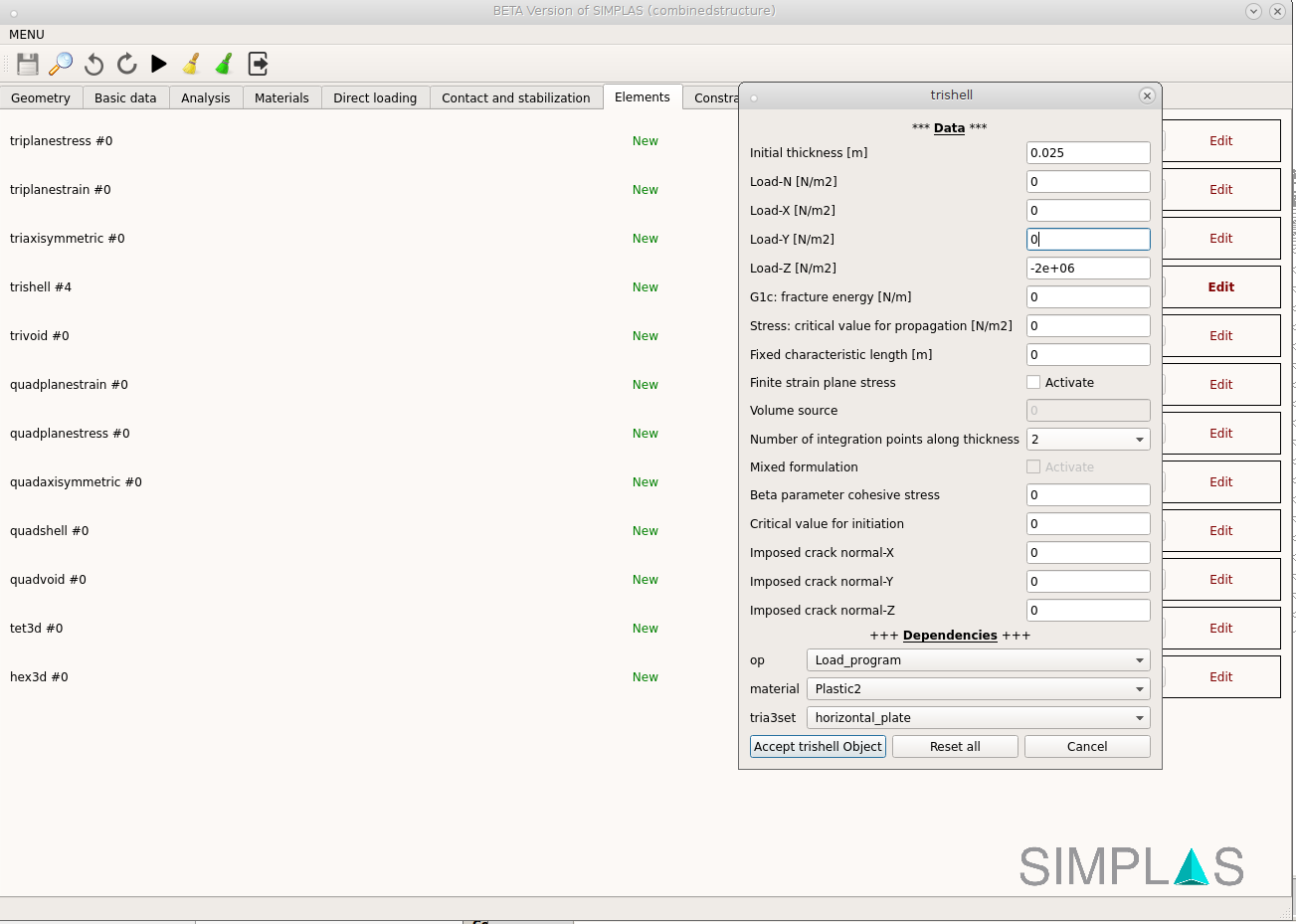Image resolution: width=1296 pixels, height=924 pixels.
Task: Enable Finite strain plane stress Activate checkbox
Action: [1033, 382]
